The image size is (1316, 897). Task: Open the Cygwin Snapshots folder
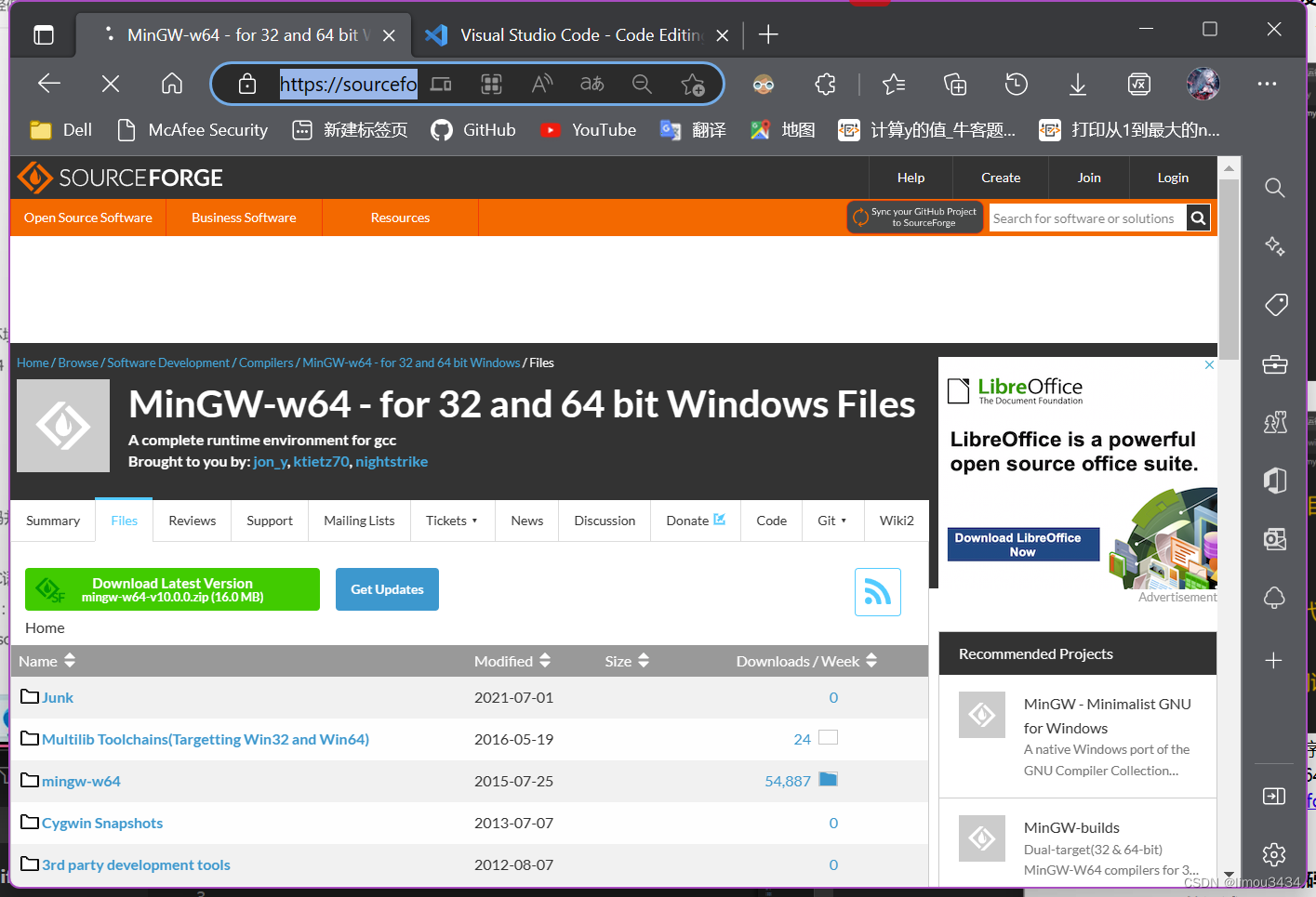[102, 824]
